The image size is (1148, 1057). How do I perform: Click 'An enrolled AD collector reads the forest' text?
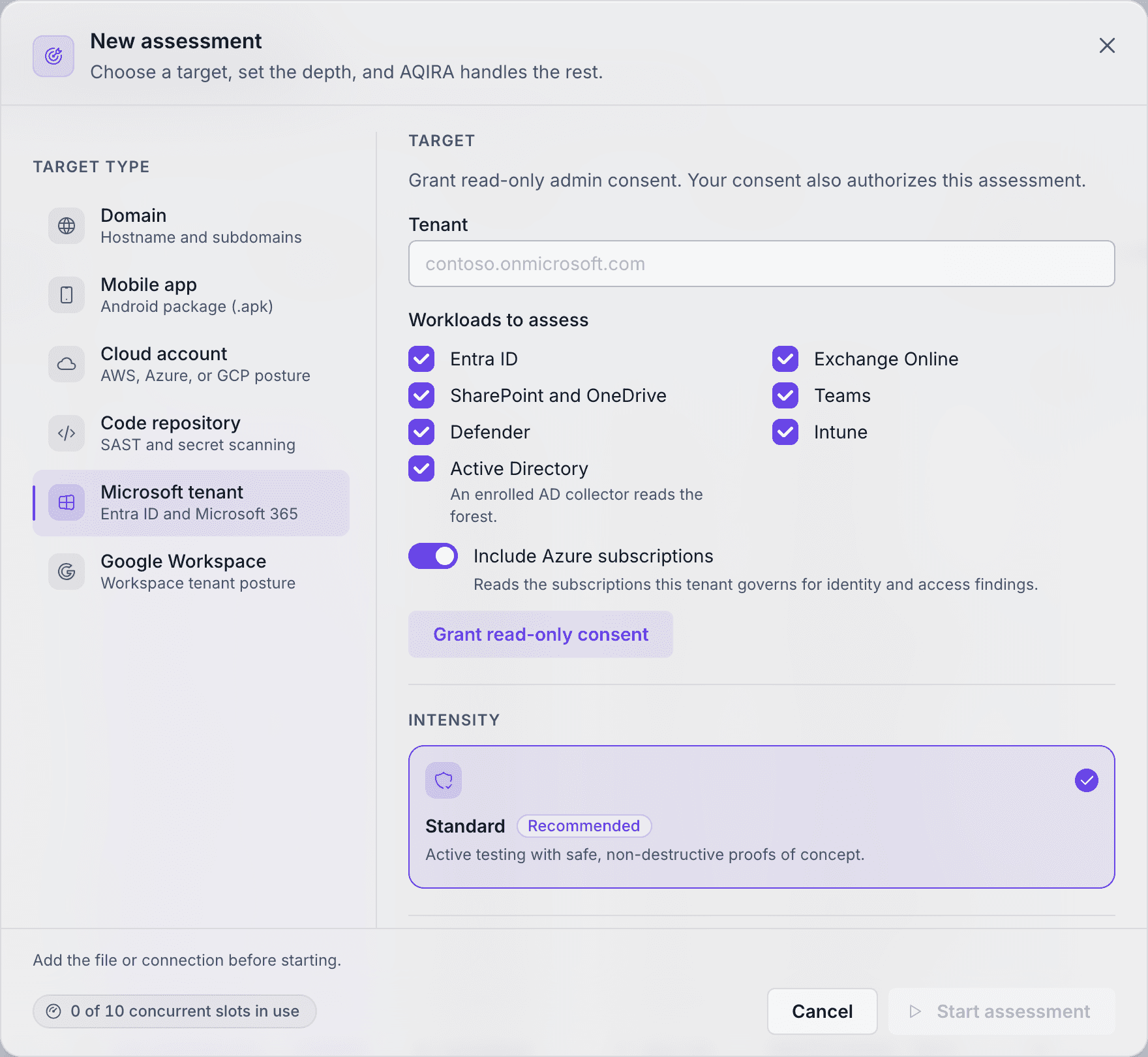click(577, 505)
